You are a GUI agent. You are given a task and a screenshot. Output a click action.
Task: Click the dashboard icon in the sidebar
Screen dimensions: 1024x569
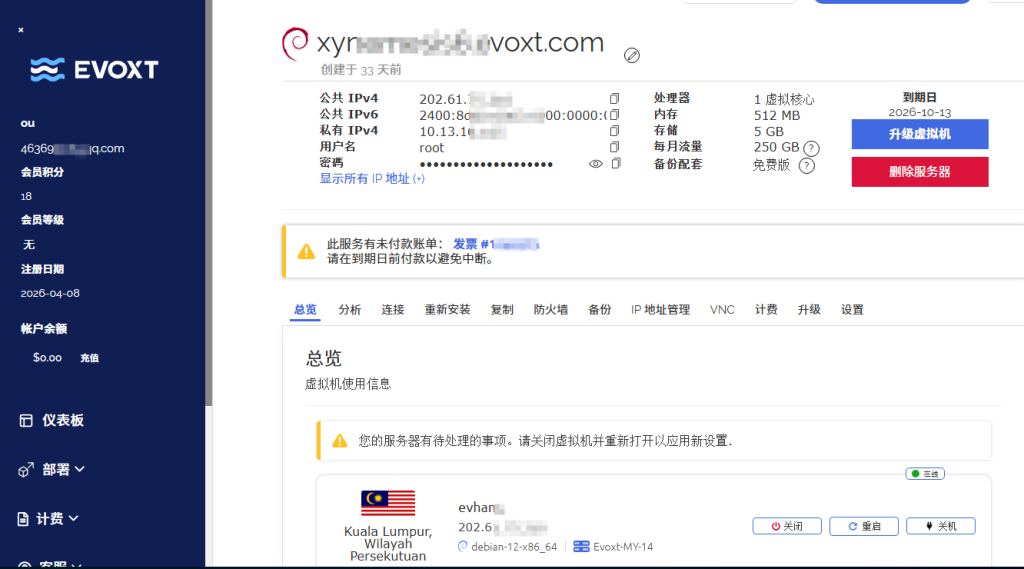point(26,421)
